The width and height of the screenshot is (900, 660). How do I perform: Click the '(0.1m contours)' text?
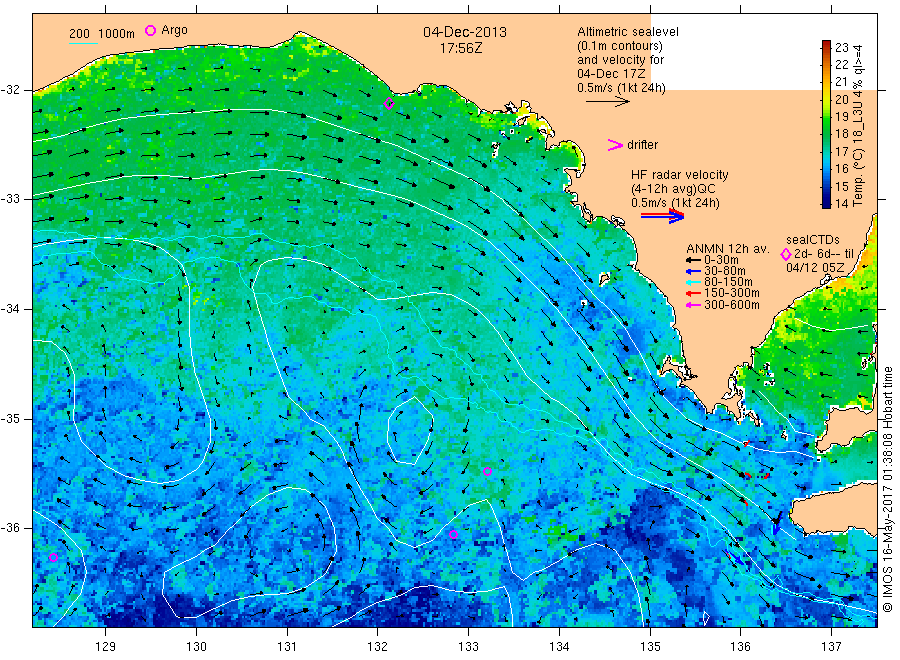click(620, 46)
